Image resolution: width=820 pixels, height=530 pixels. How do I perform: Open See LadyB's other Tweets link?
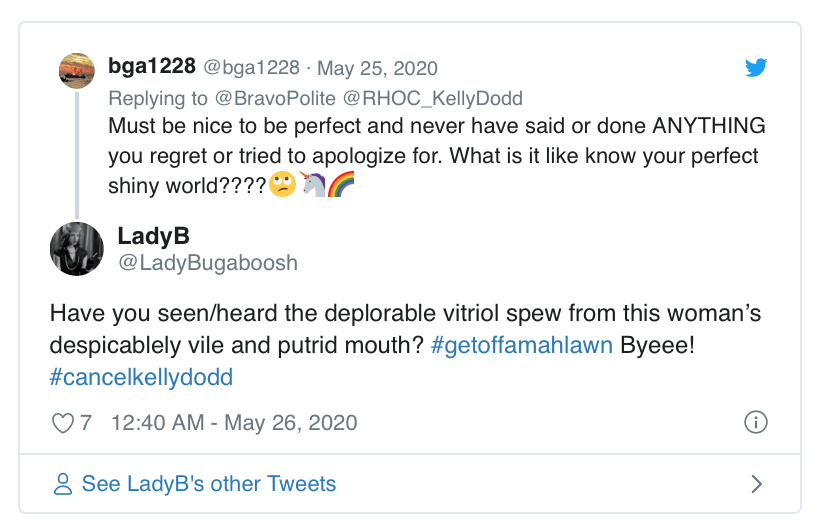click(x=208, y=485)
